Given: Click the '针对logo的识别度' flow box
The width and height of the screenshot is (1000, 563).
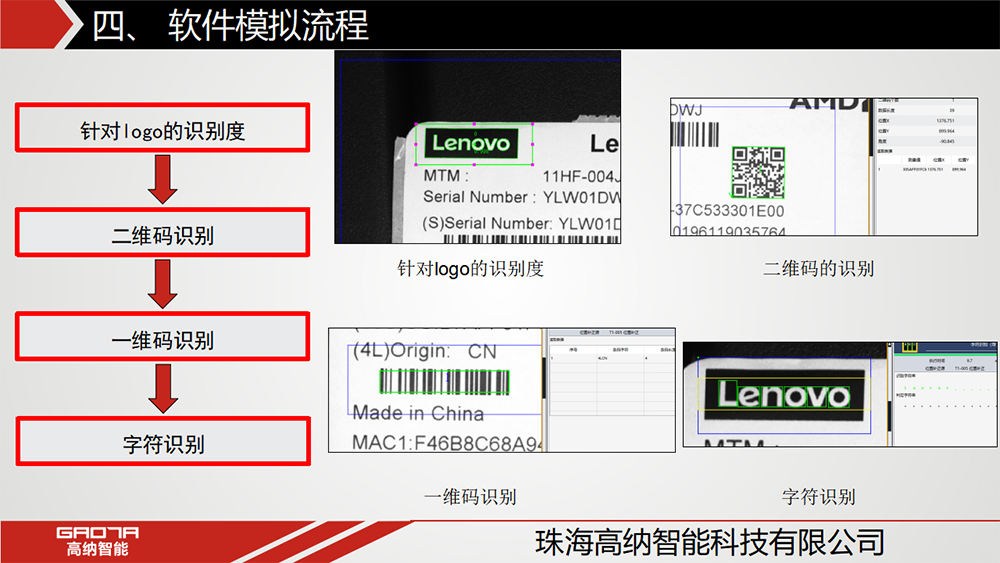Looking at the screenshot, I should pos(163,128).
